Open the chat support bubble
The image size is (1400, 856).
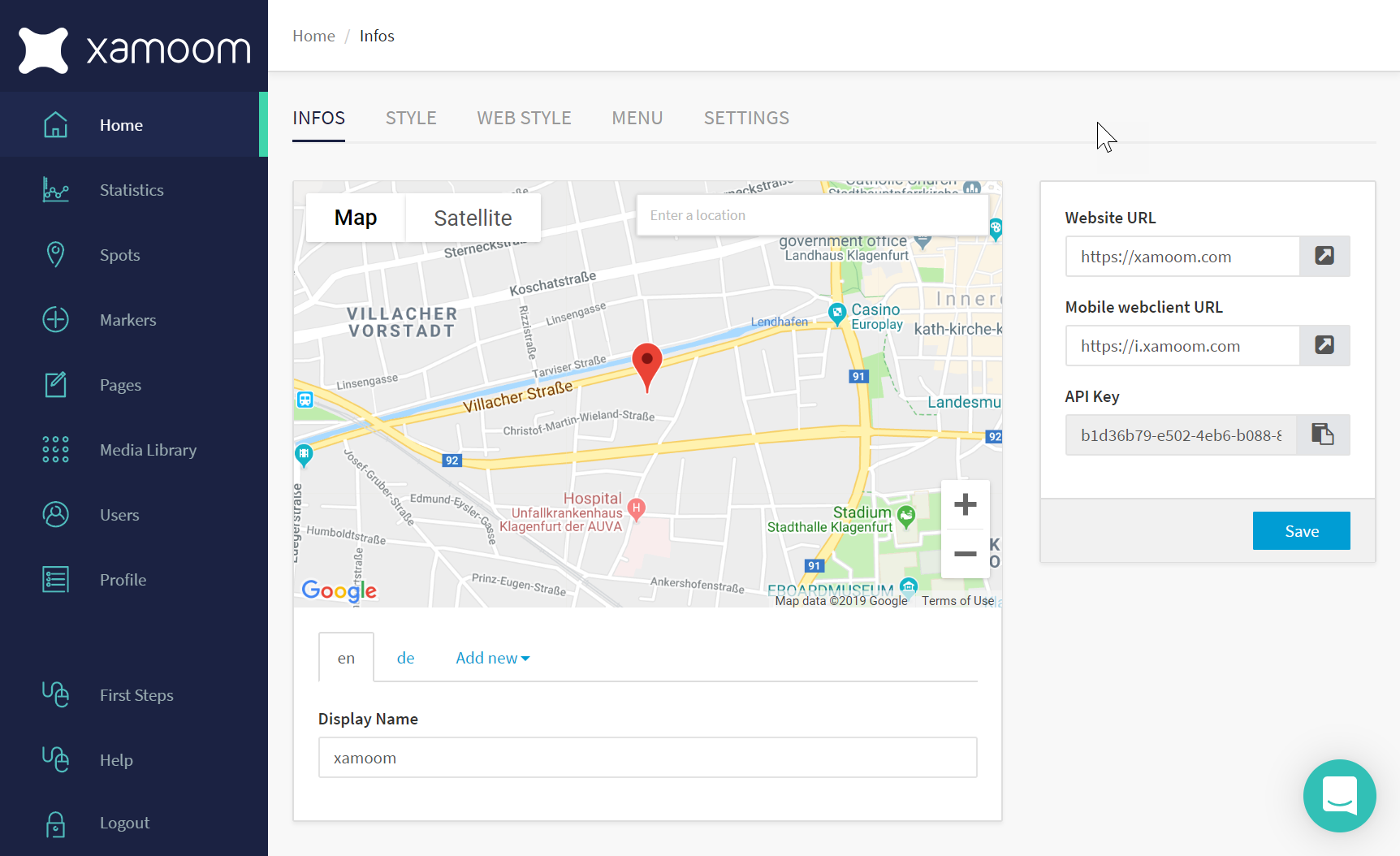1339,795
